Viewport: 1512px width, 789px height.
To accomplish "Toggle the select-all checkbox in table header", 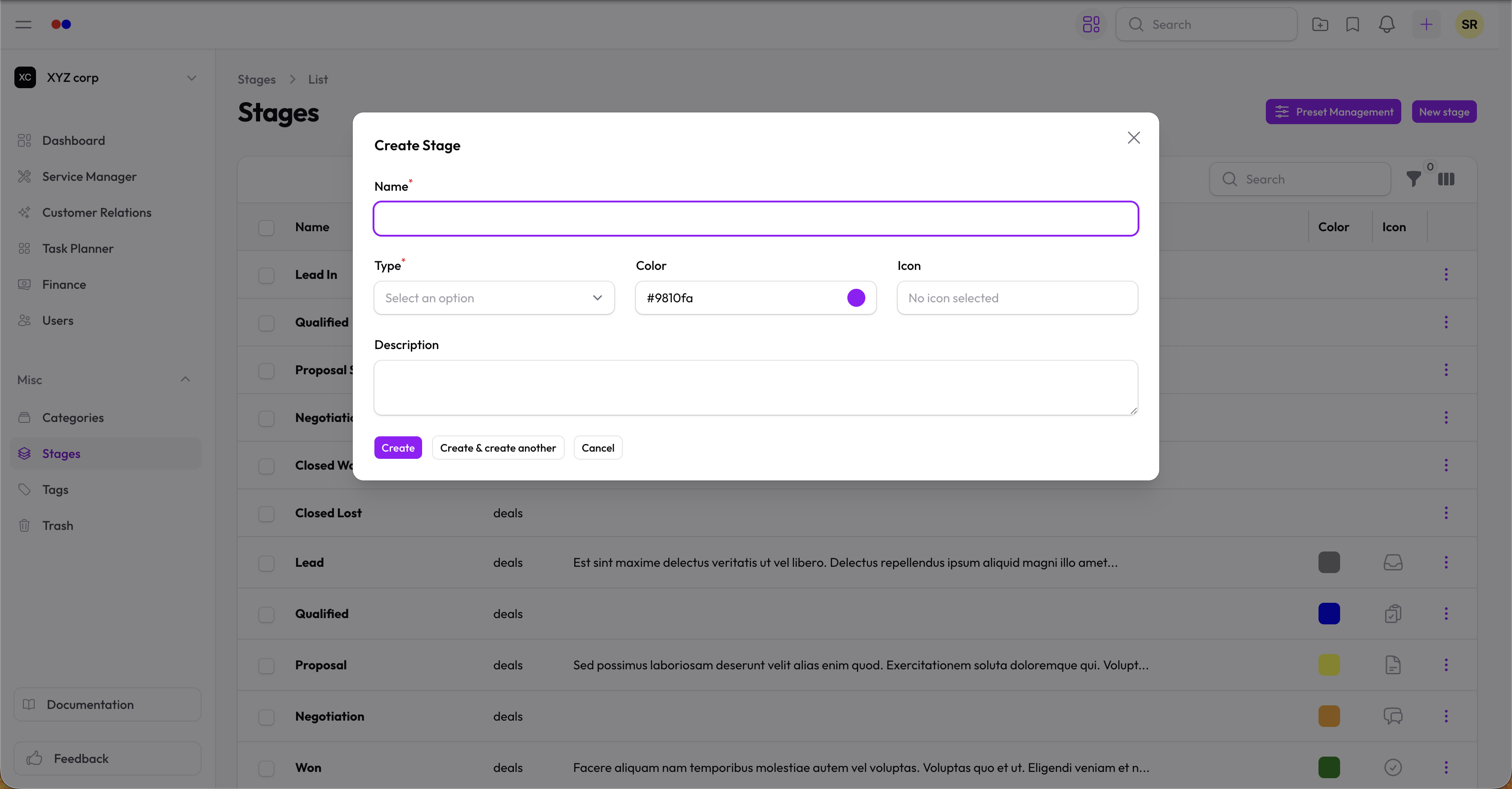I will (x=266, y=227).
